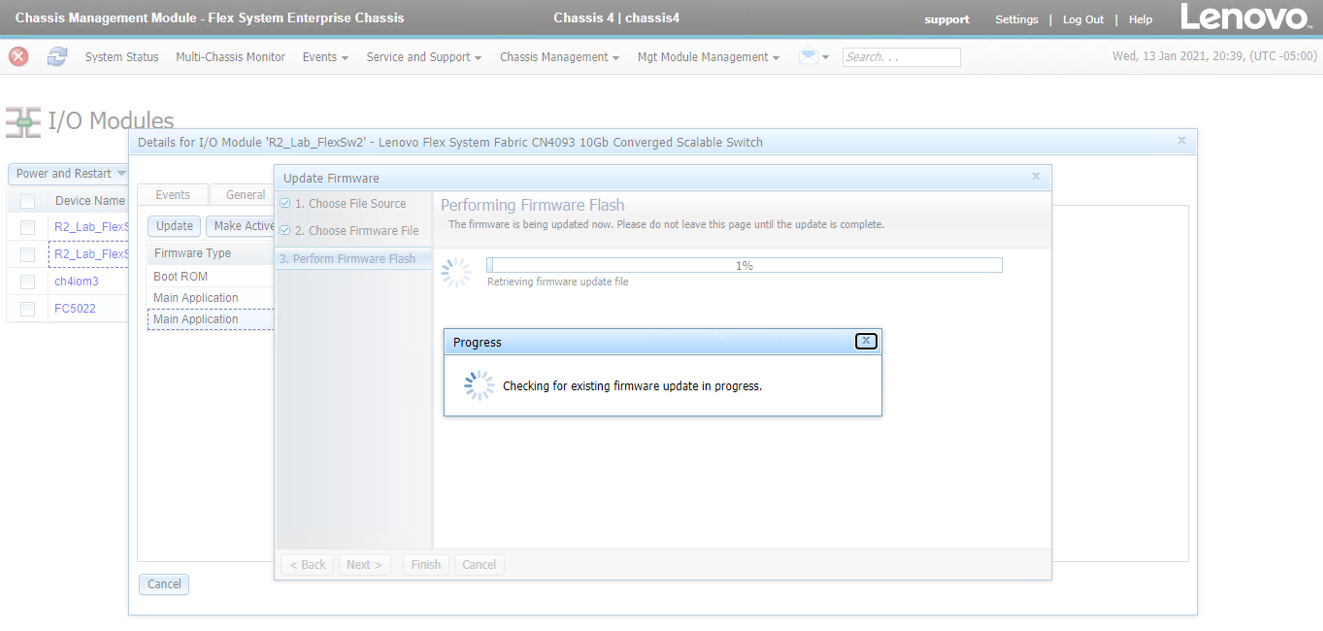This screenshot has width=1323, height=631.
Task: Check the box for the first R2_Lab_FlexS row
Action: tap(27, 227)
